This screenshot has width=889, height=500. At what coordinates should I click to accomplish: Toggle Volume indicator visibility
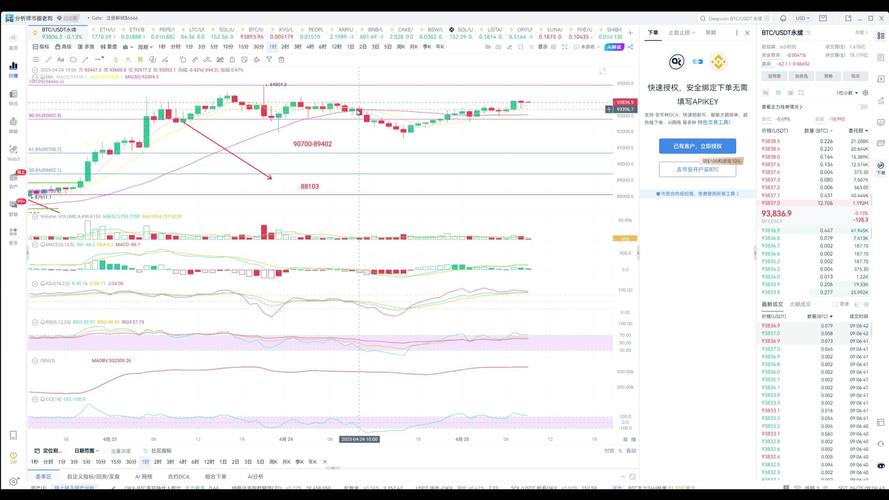point(35,217)
